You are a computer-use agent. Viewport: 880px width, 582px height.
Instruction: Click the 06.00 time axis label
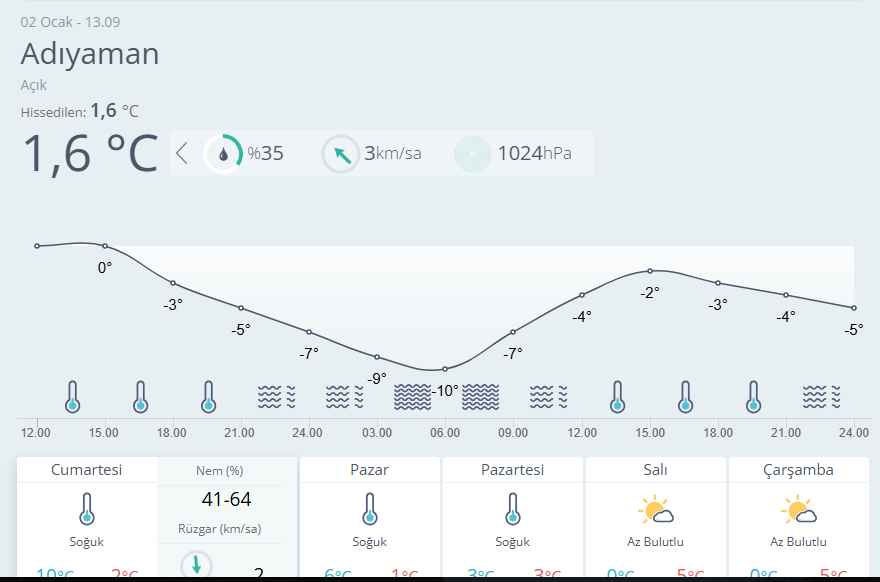point(445,433)
